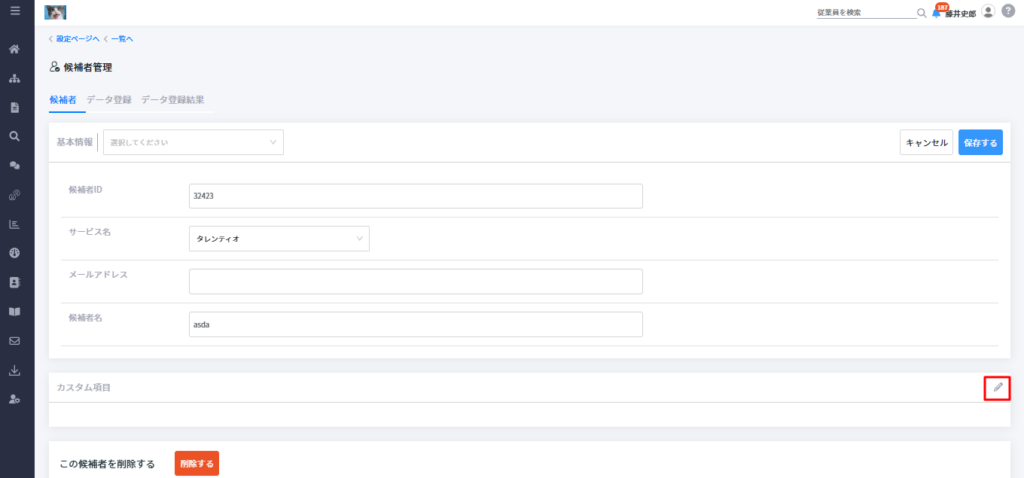Viewport: 1024px width, 478px height.
Task: Follow the 設定ページへ breadcrumb link
Action: point(76,39)
